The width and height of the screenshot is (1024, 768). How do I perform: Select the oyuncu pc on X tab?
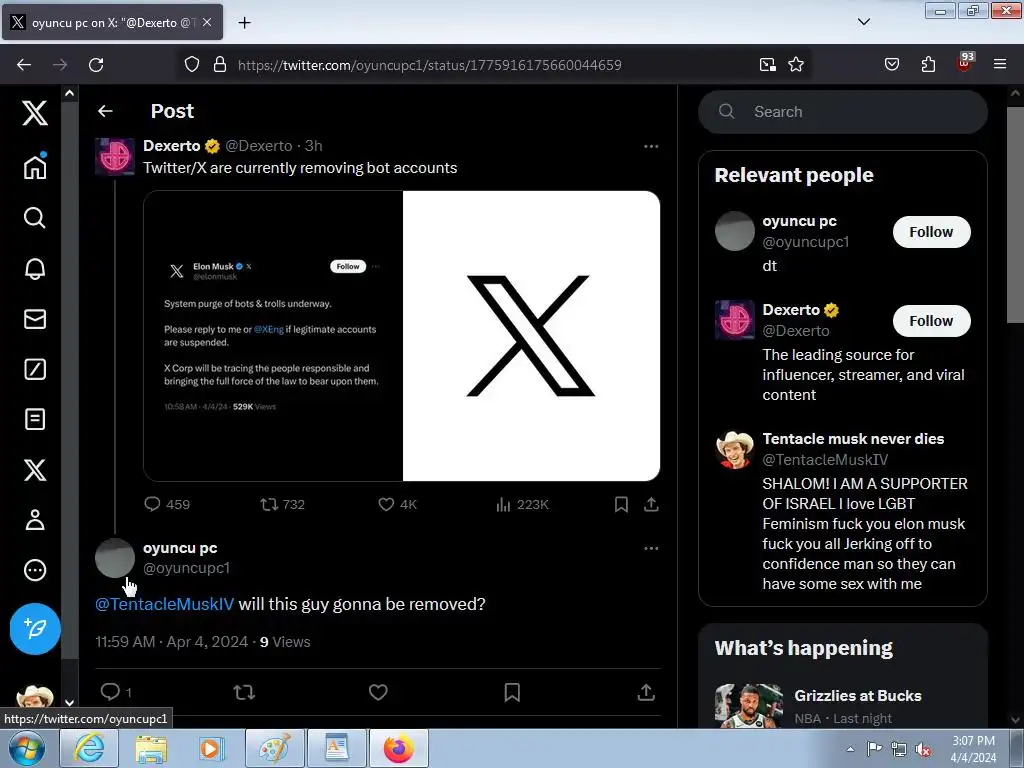click(112, 22)
